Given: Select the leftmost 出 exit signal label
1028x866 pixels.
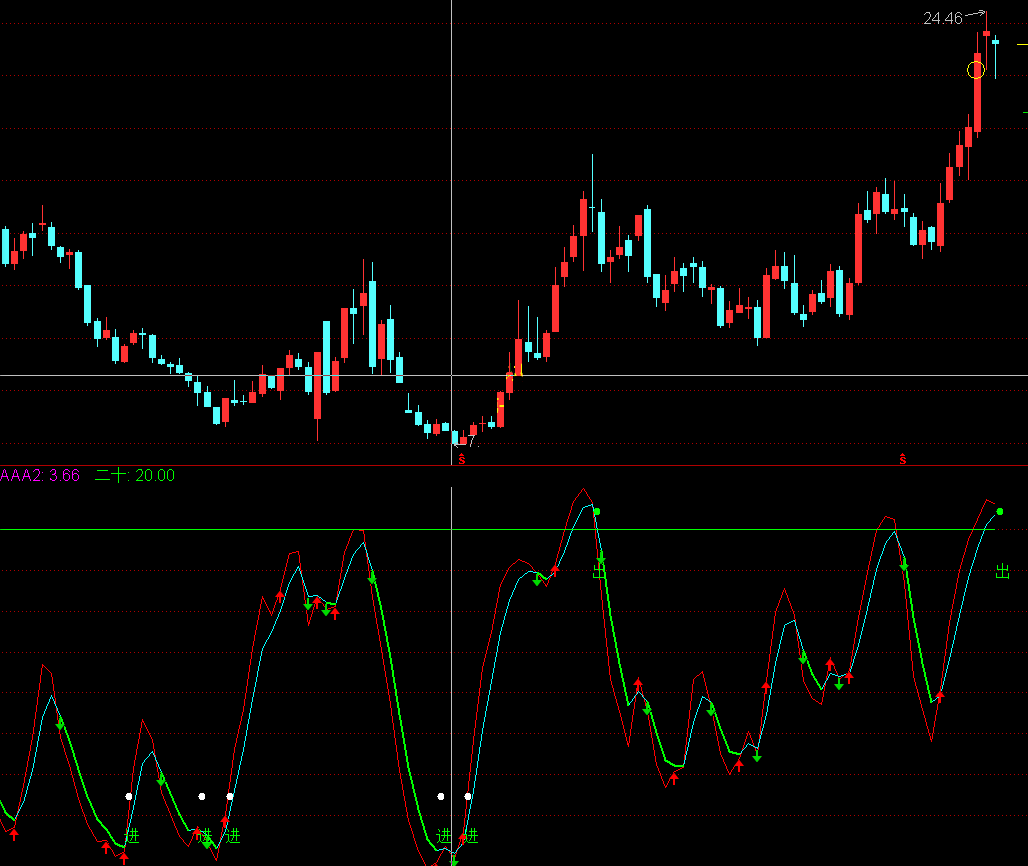Looking at the screenshot, I should tap(599, 572).
